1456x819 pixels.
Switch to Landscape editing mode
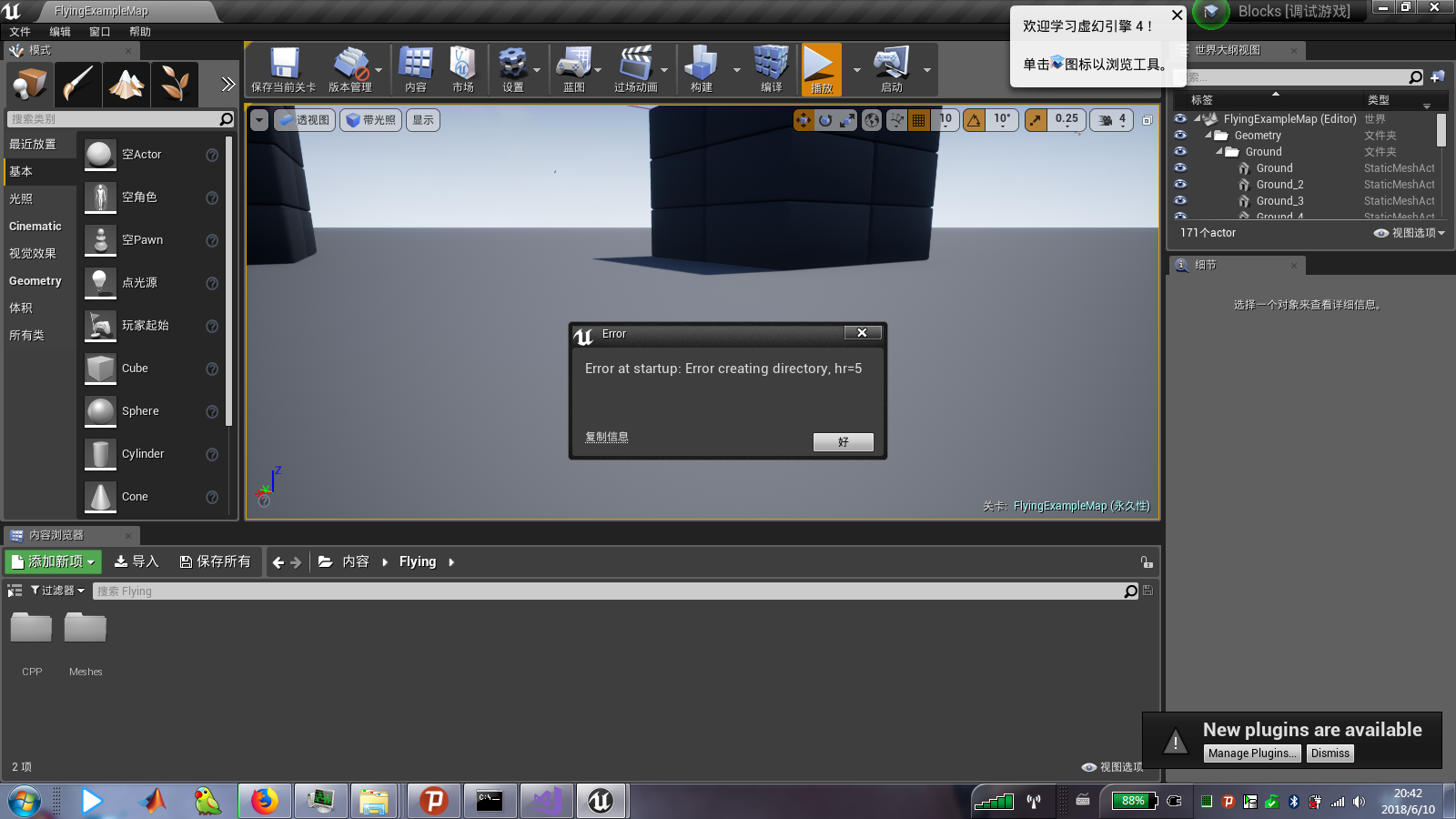(x=126, y=85)
